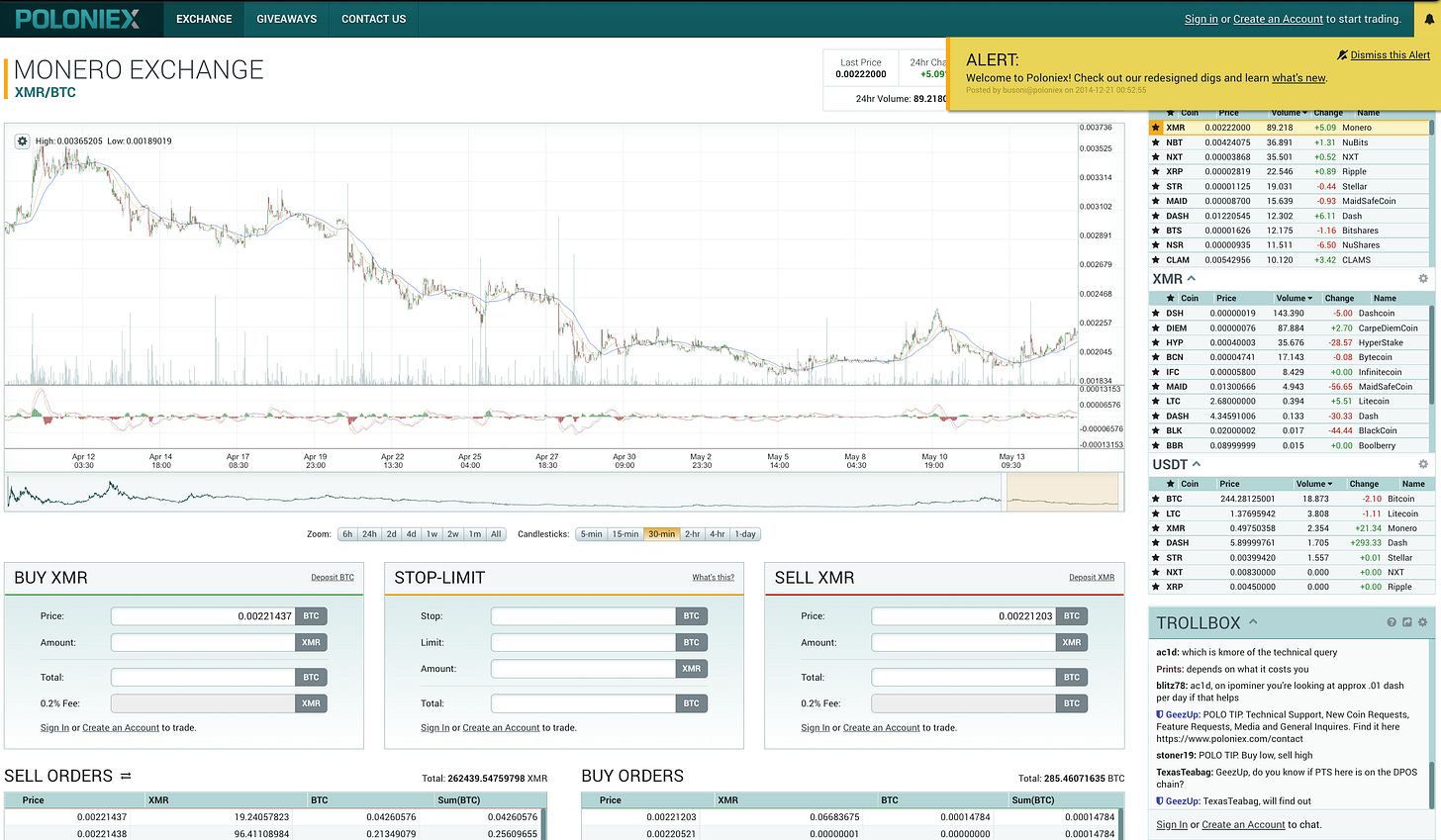The width and height of the screenshot is (1441, 840).
Task: Open the CONTACT US nav tab
Action: [x=373, y=19]
